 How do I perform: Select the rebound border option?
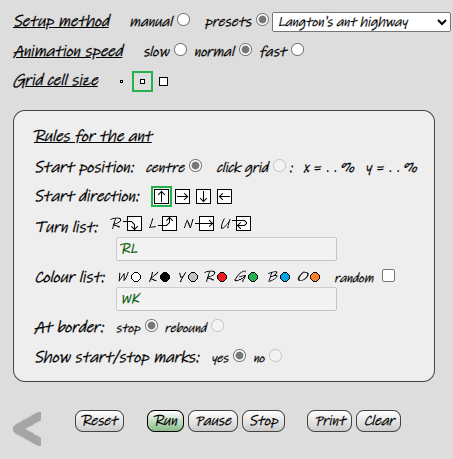click(217, 326)
